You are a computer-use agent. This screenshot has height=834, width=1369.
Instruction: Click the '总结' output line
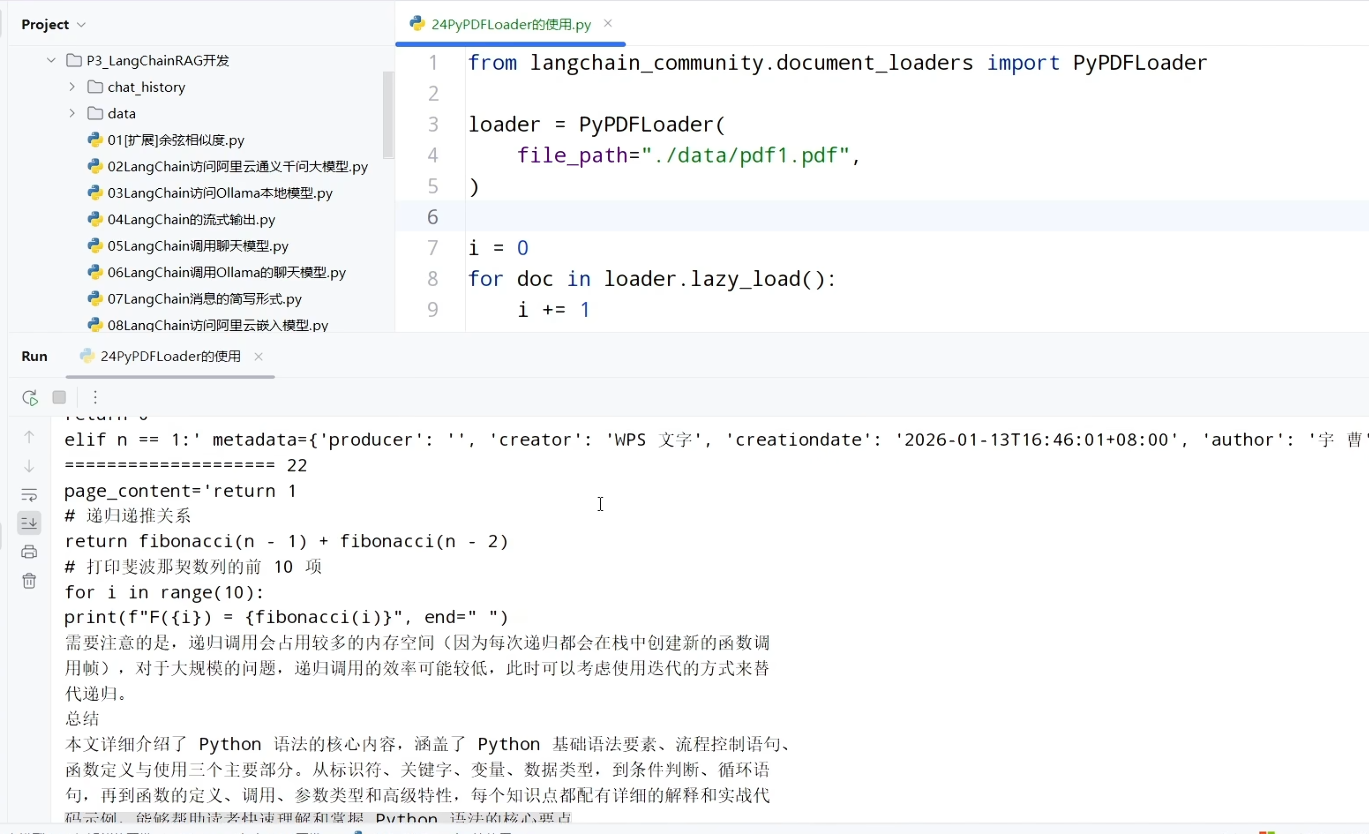point(82,718)
